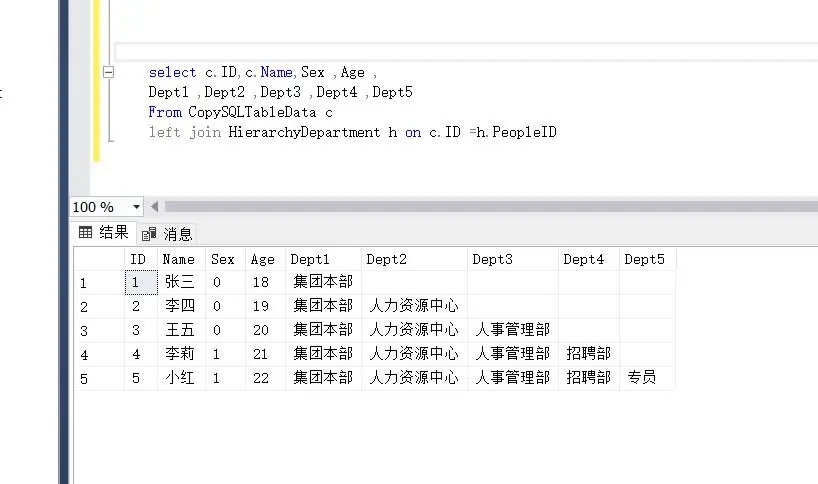The height and width of the screenshot is (484, 818).
Task: Click HierarchyDepartment in the query text
Action: coord(304,132)
